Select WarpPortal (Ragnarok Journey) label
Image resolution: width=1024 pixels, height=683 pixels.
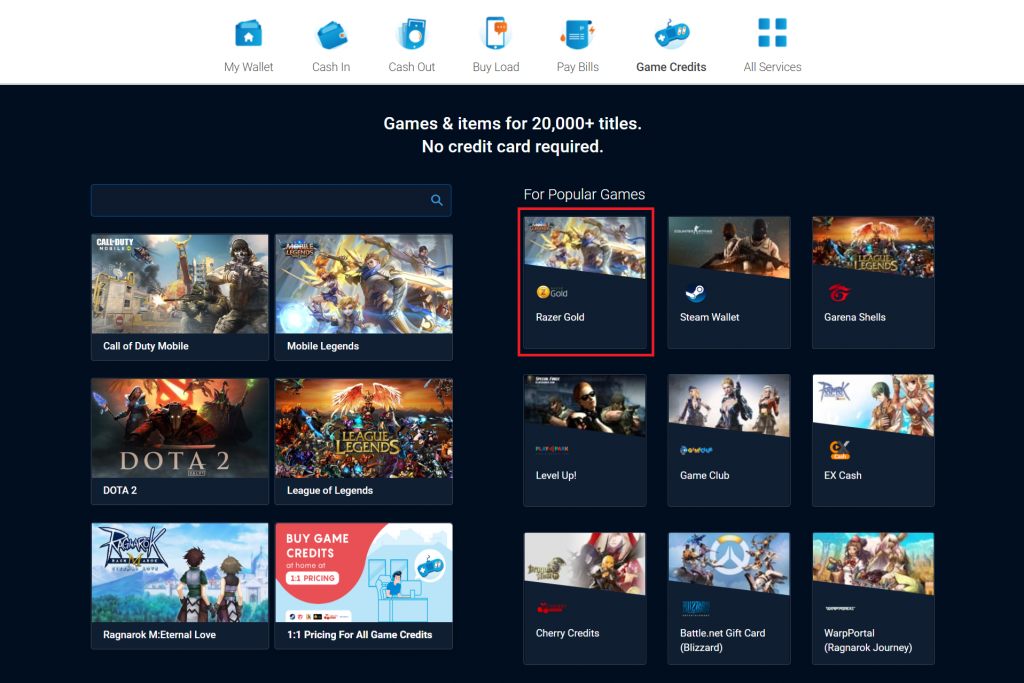point(868,641)
